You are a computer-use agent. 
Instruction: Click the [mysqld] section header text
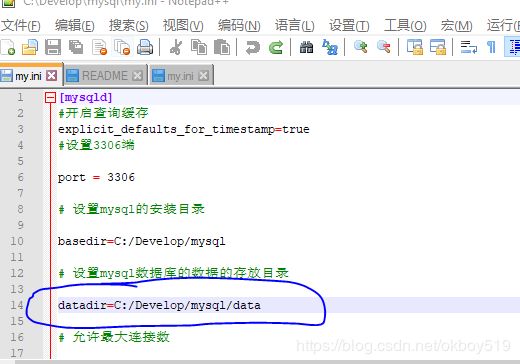[86, 97]
